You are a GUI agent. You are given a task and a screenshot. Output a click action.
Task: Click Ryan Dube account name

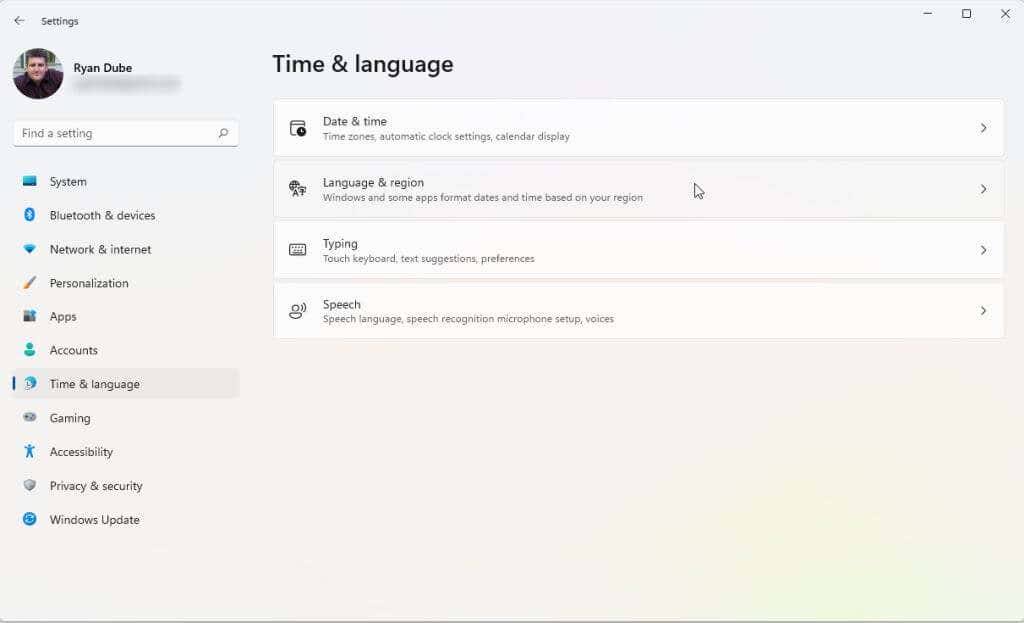[103, 68]
